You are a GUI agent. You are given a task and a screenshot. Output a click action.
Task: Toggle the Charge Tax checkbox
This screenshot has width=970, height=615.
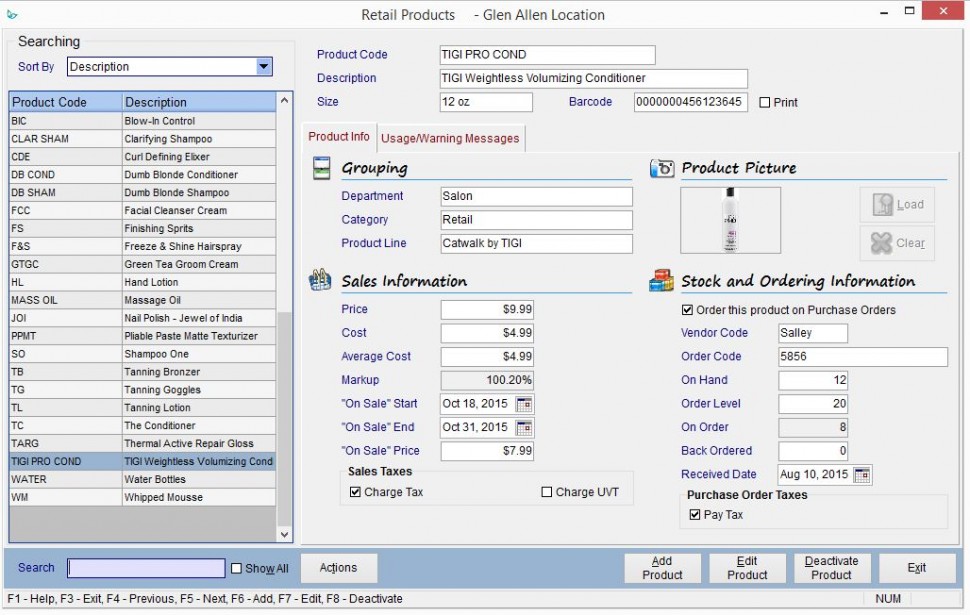pyautogui.click(x=356, y=492)
